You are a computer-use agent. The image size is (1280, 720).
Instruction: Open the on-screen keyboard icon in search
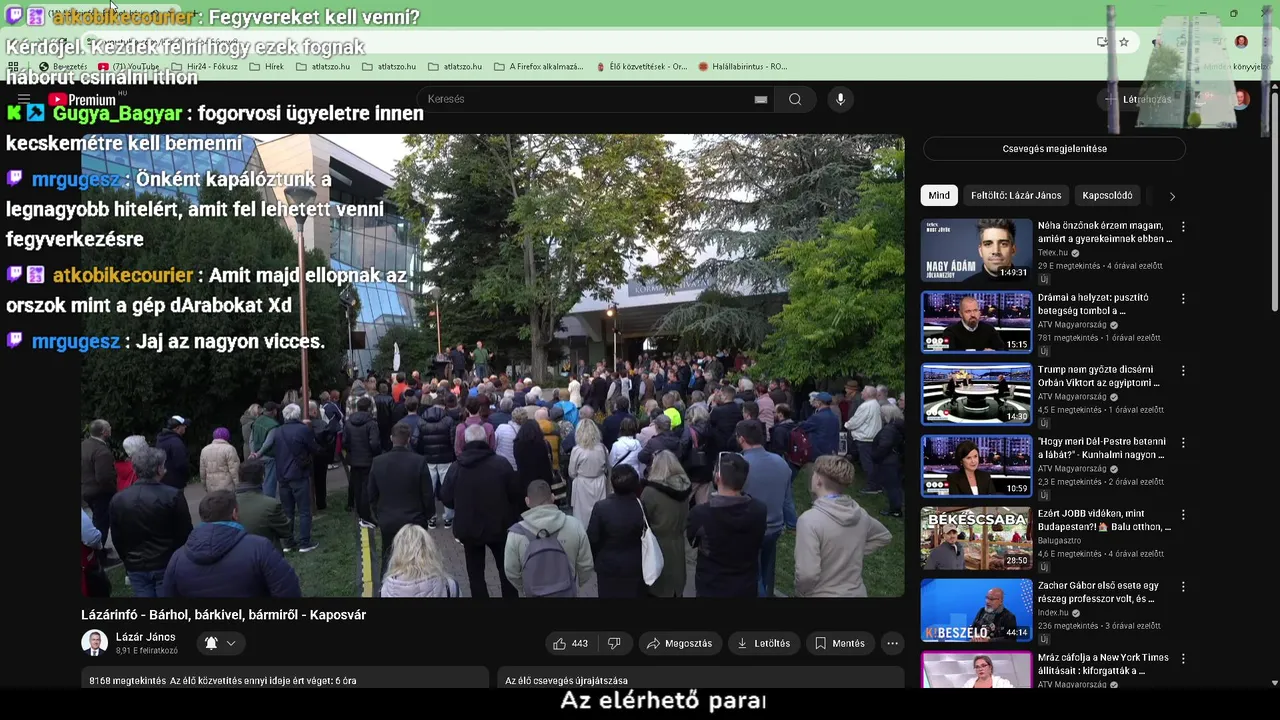(761, 99)
